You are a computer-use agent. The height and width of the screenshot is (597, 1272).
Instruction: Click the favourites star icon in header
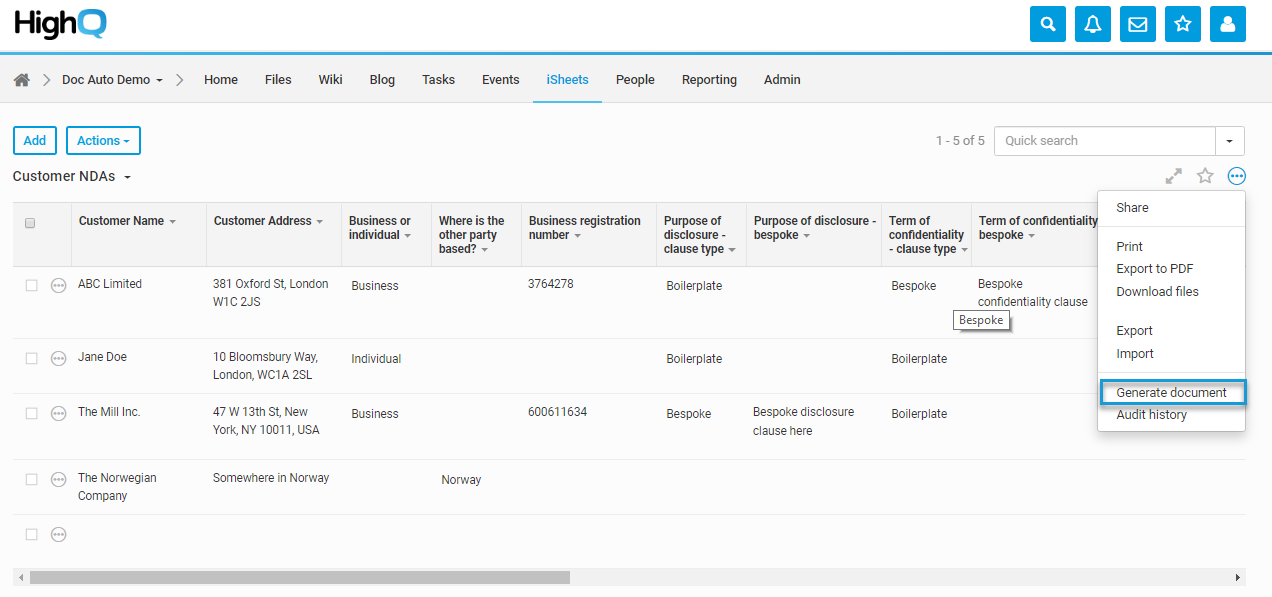pos(1183,24)
